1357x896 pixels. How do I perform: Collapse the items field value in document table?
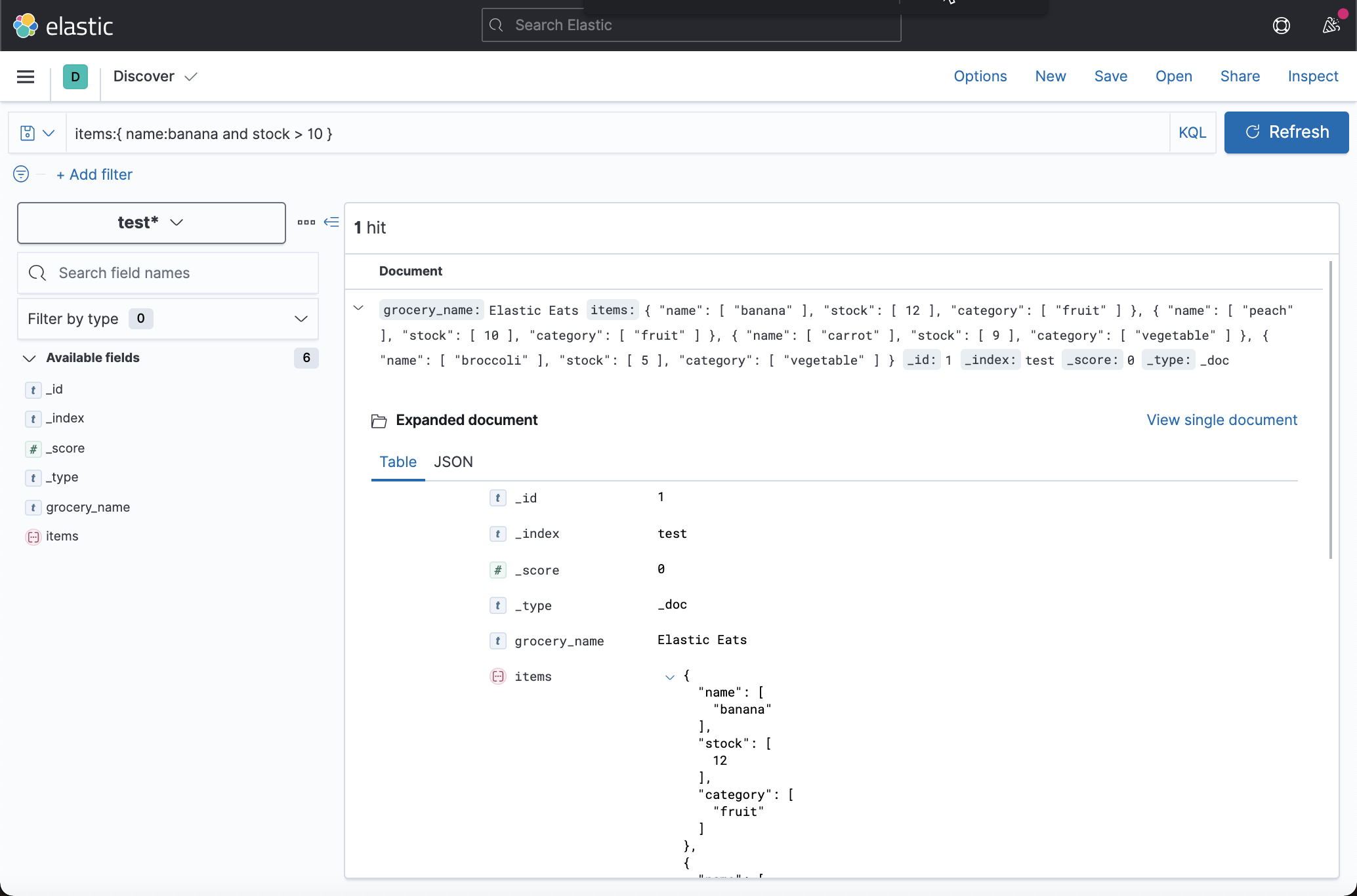670,676
